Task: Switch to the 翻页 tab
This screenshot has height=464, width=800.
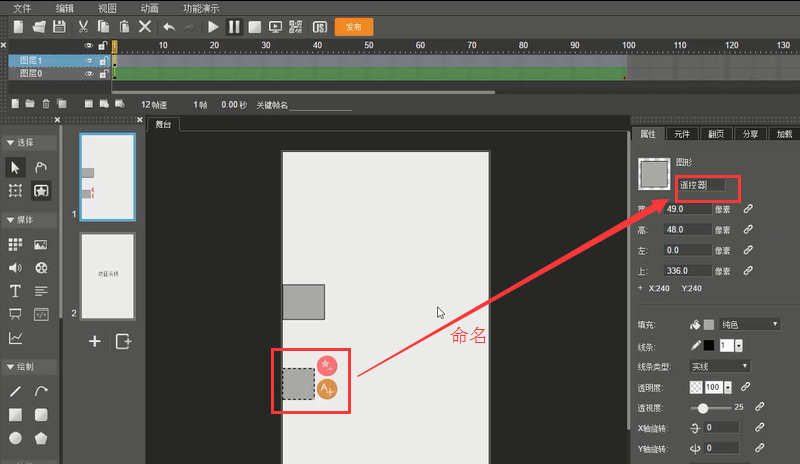Action: coord(716,134)
